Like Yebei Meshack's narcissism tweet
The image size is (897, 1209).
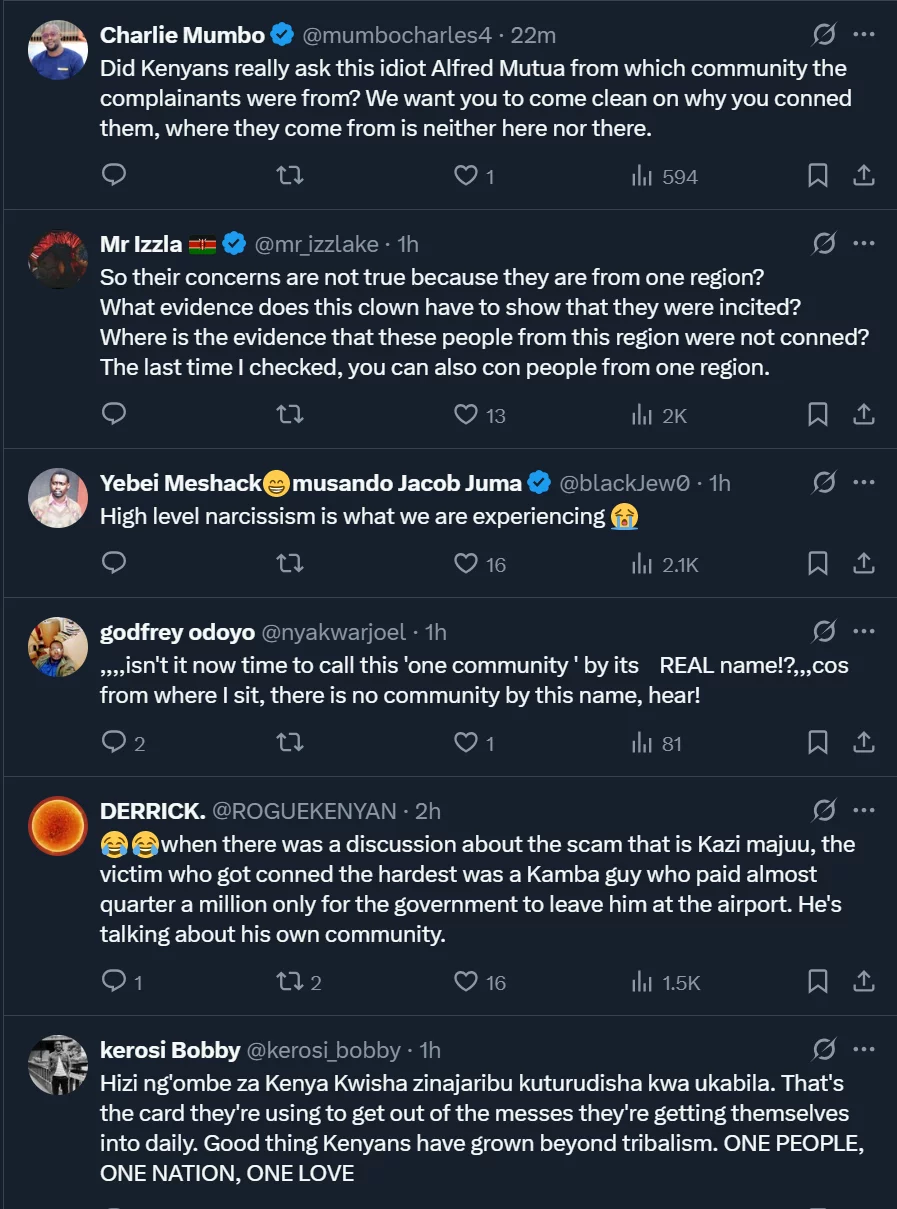466,564
